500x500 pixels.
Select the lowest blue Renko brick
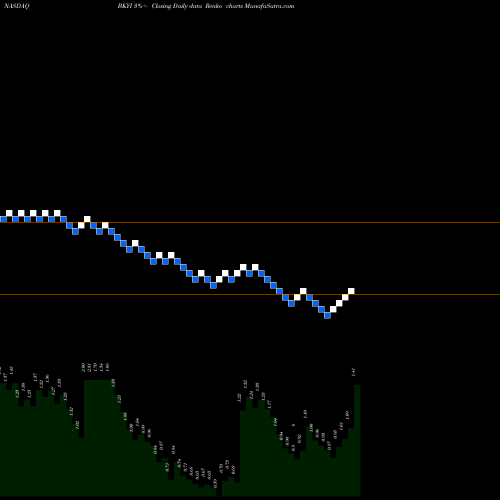327,315
